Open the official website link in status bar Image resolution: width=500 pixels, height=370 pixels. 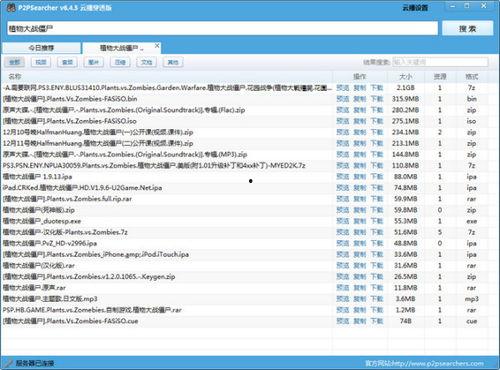click(x=424, y=363)
